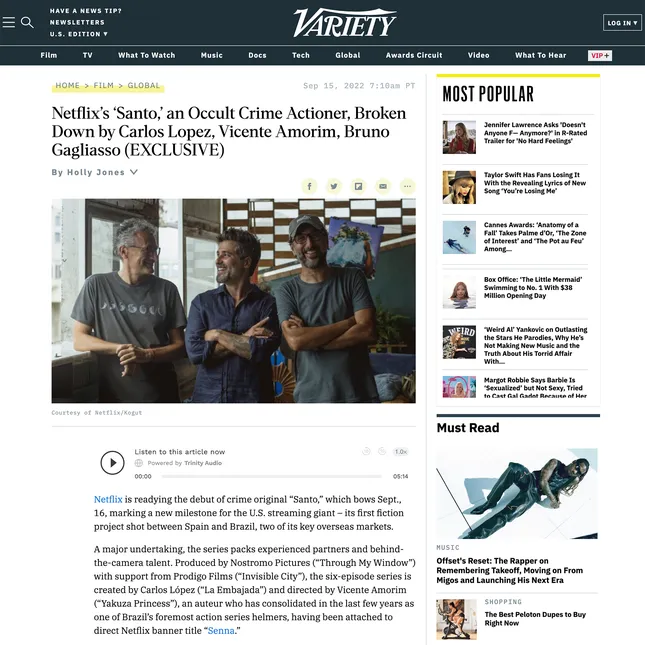Go to GLOBAL breadcrumb
This screenshot has width=645, height=645.
point(144,86)
